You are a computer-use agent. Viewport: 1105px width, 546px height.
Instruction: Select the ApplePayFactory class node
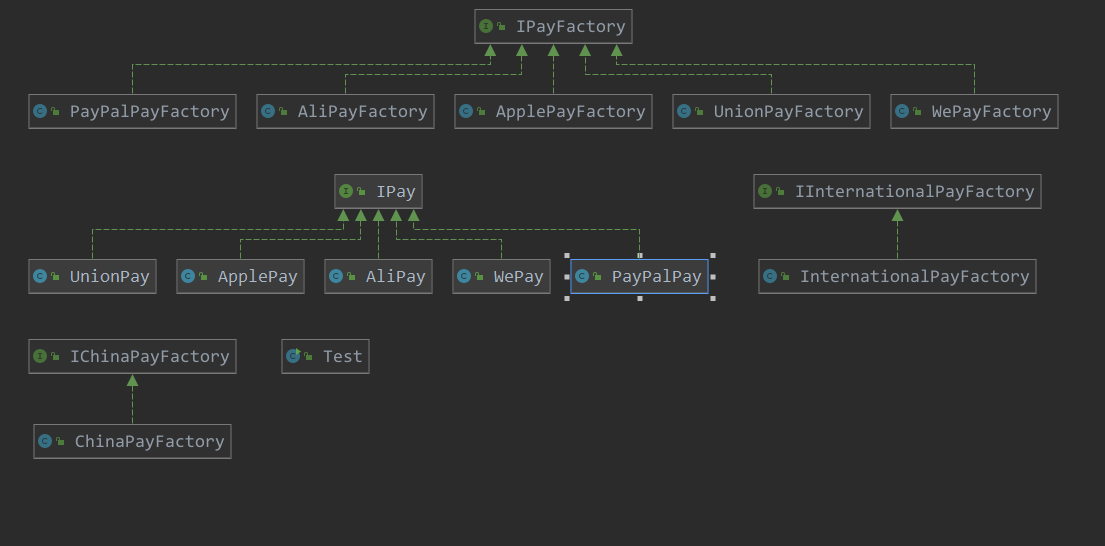553,112
